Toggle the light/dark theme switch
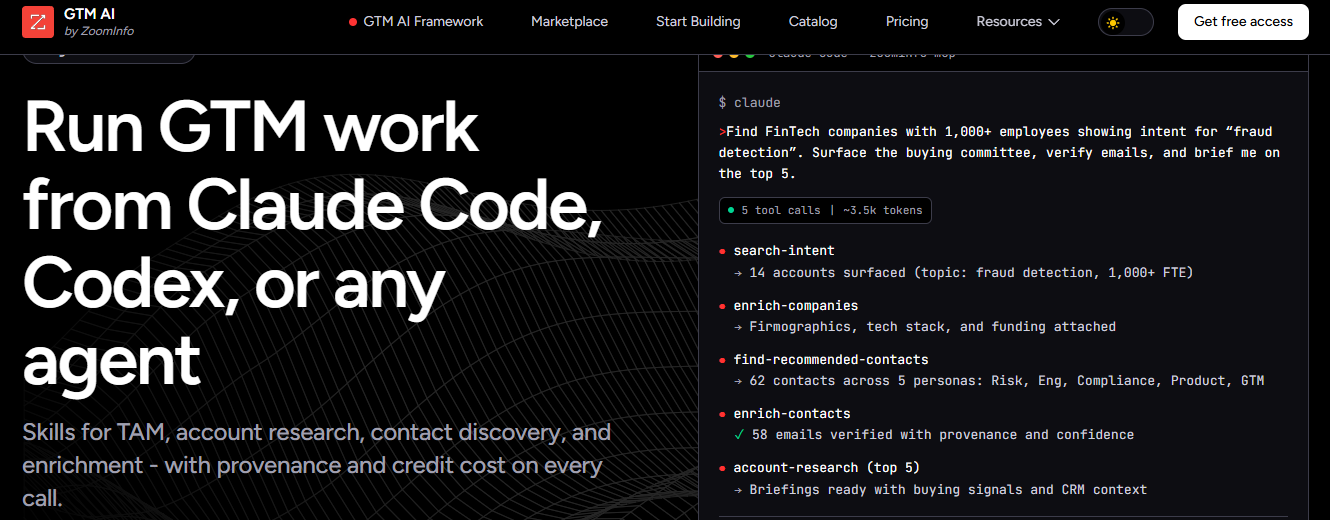This screenshot has height=520, width=1330. click(1126, 22)
